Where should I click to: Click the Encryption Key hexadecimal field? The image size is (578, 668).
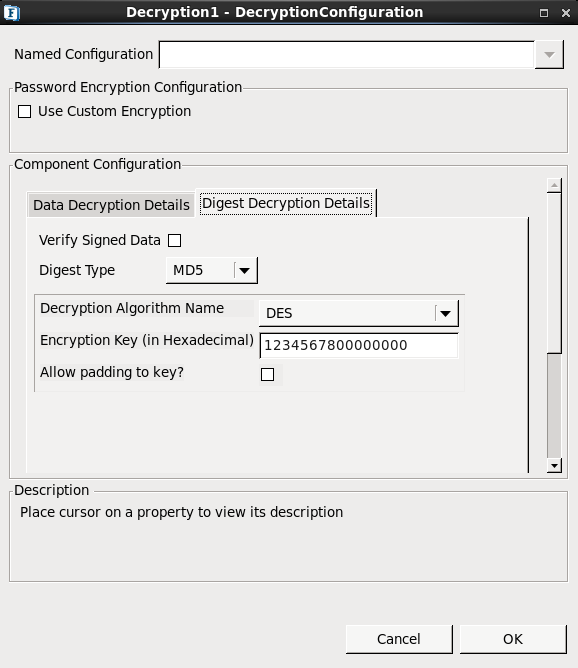359,345
